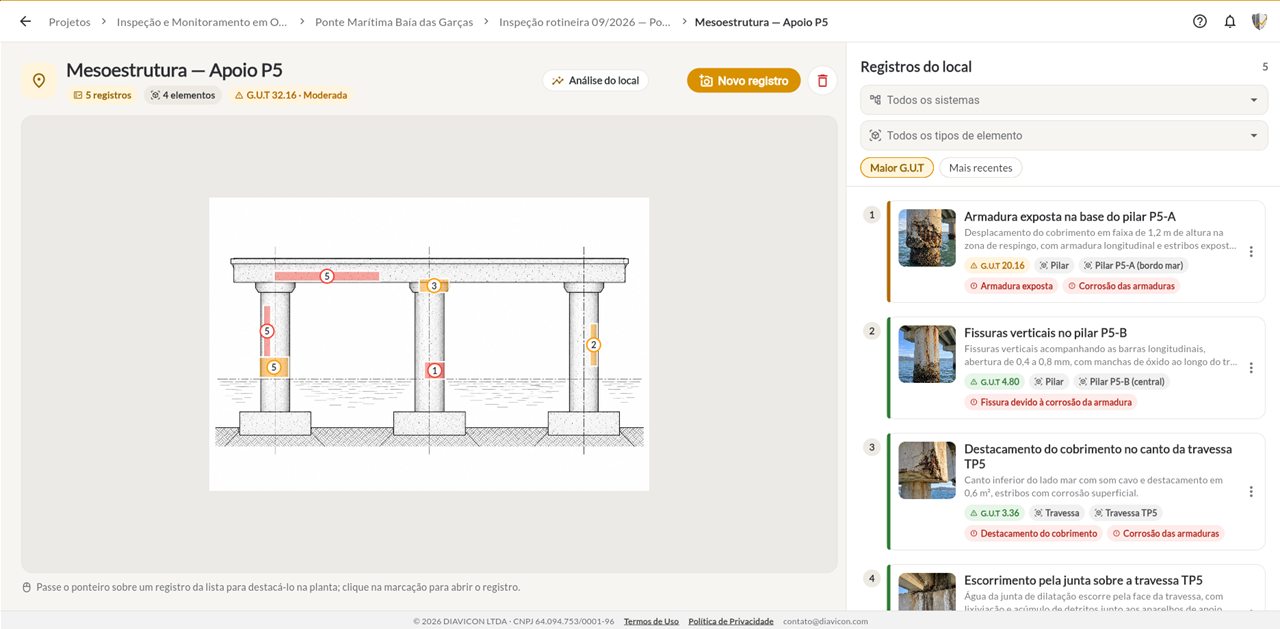Click the Pilar P5-B (central) tag
1280x629 pixels.
(1121, 381)
